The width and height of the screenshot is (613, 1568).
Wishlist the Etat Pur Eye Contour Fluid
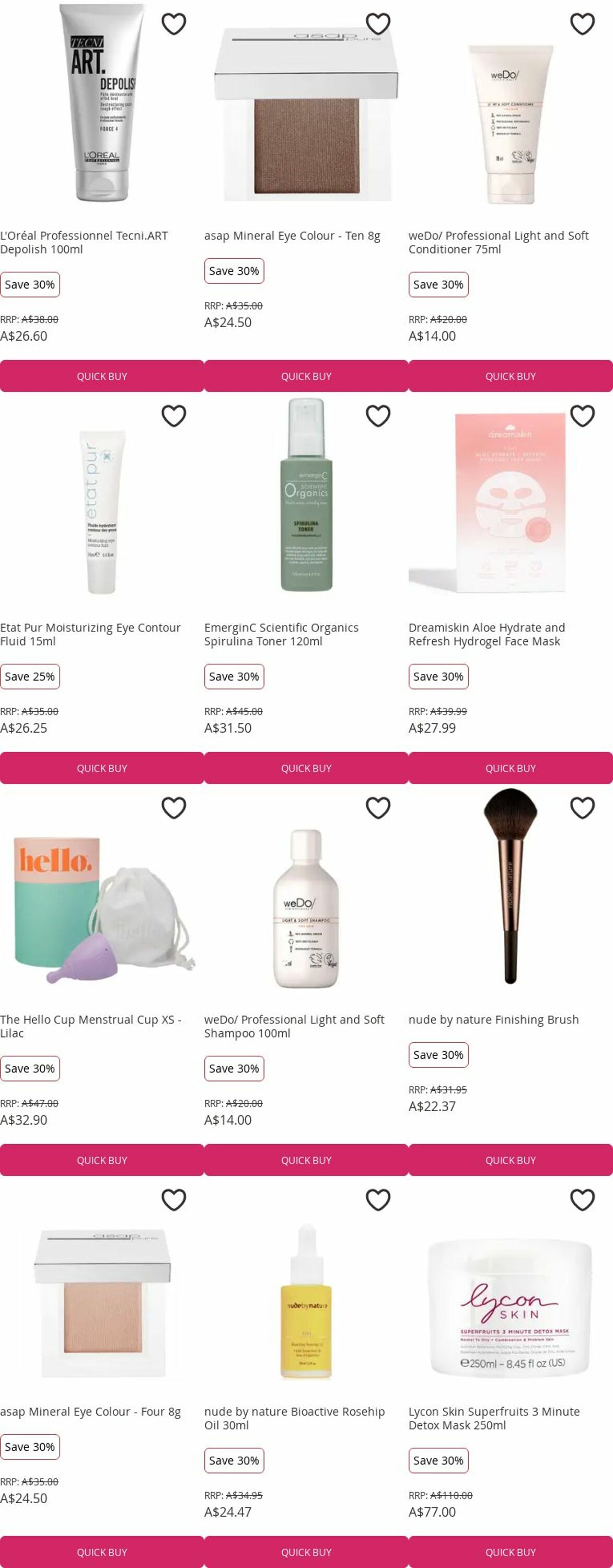pyautogui.click(x=174, y=417)
